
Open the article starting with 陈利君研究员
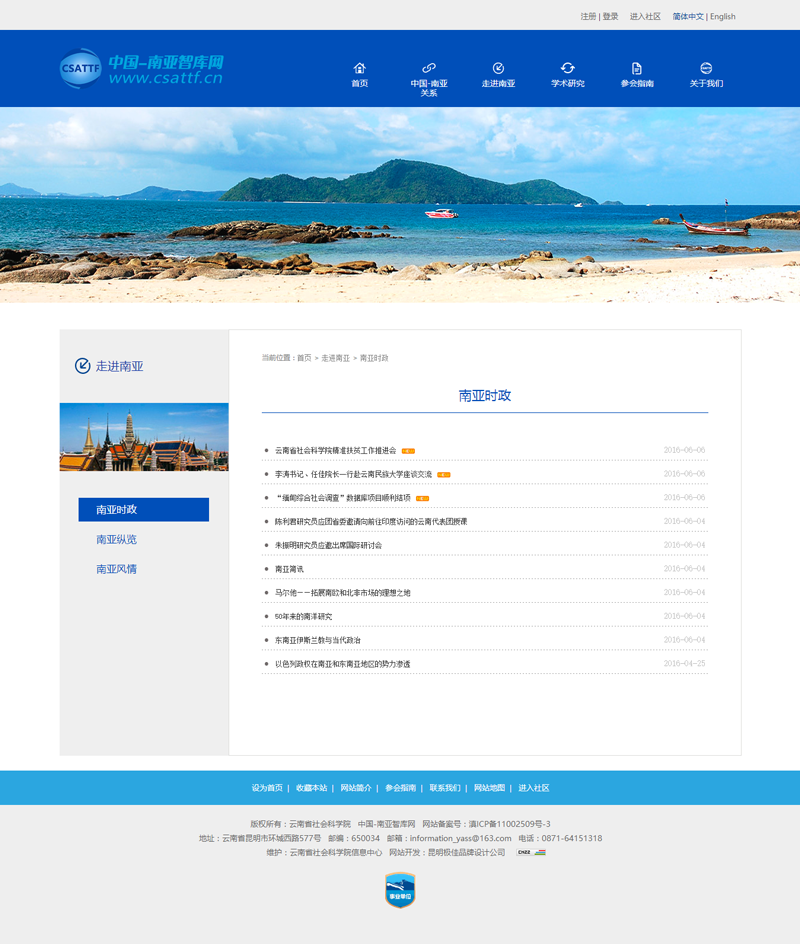pyautogui.click(x=371, y=521)
